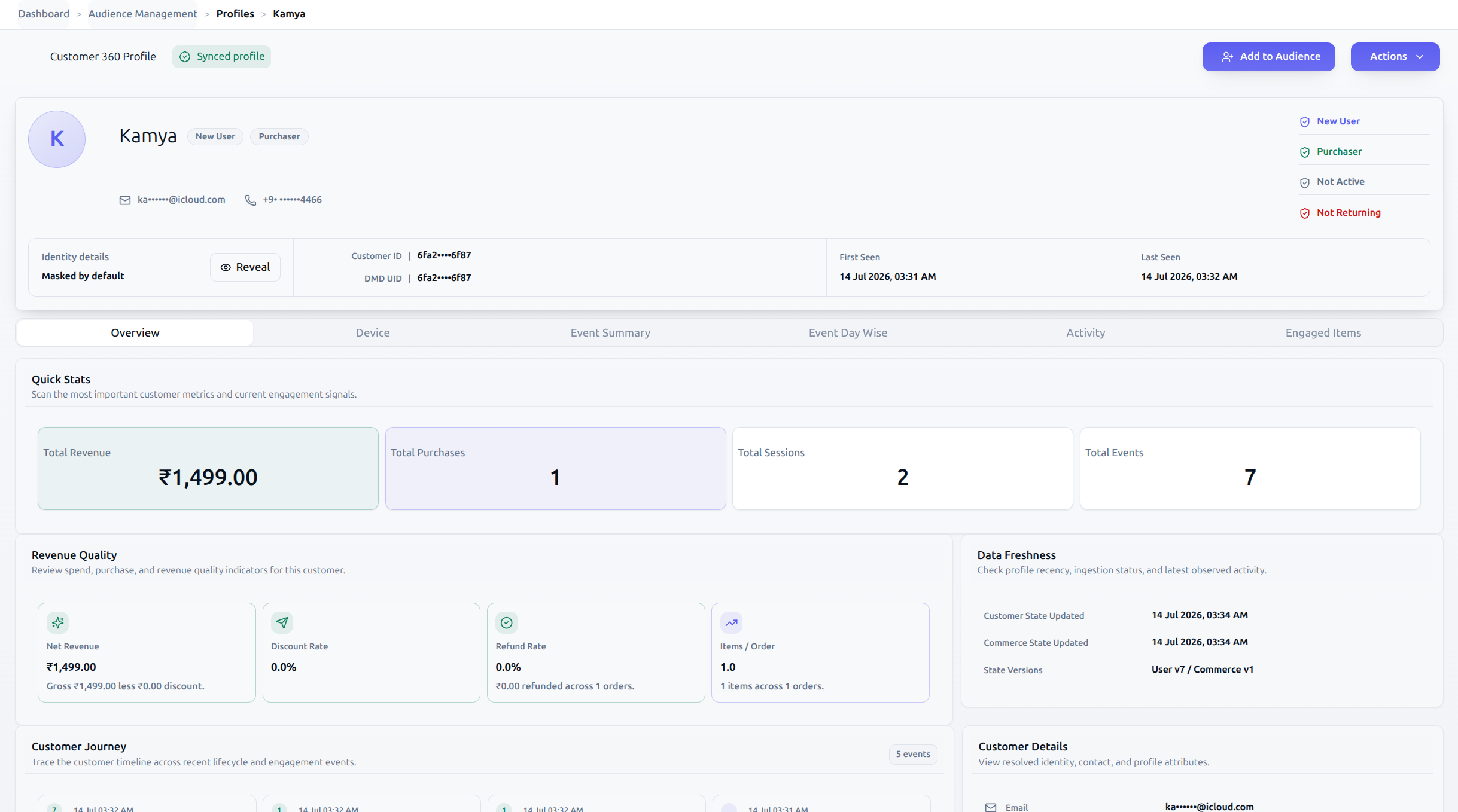Open the Engaged Items tab
1458x812 pixels.
(x=1323, y=333)
